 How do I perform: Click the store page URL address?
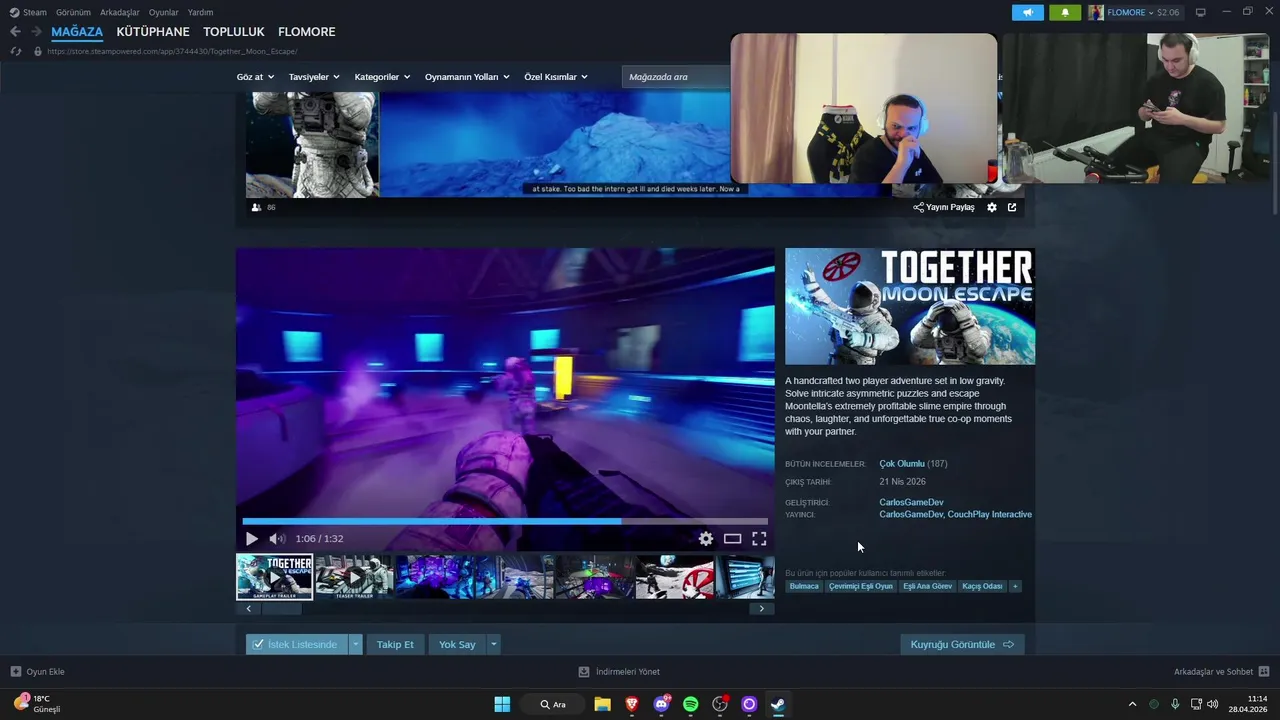pos(172,51)
